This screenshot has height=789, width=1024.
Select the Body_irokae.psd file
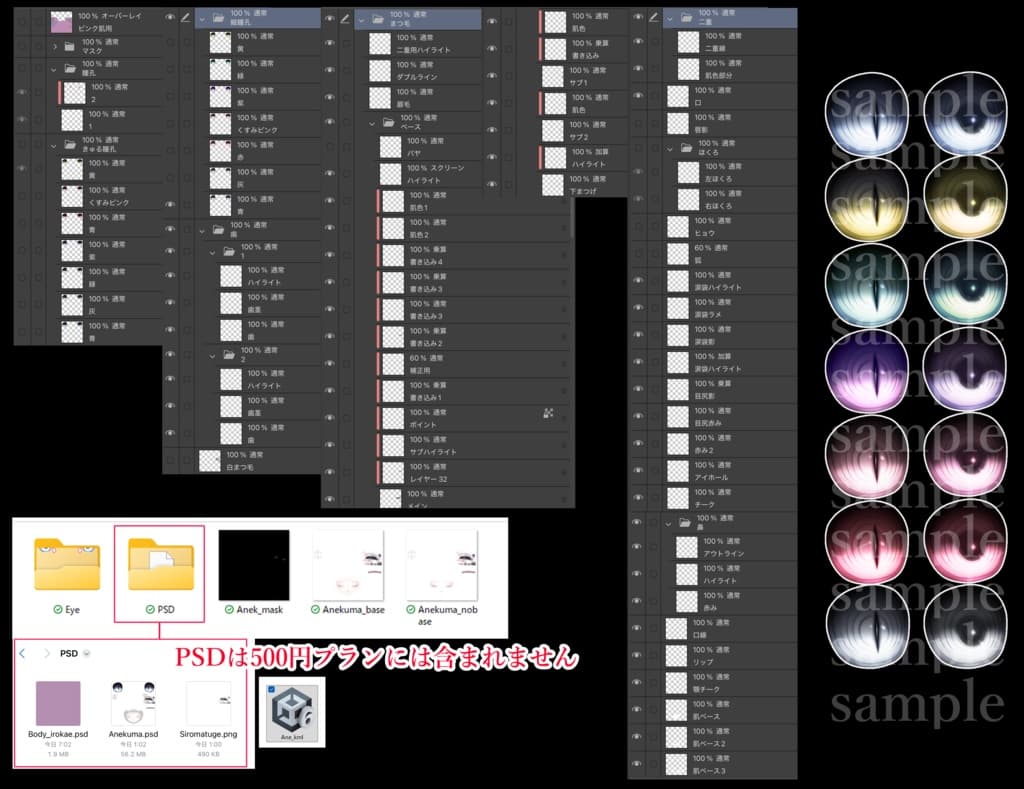58,703
